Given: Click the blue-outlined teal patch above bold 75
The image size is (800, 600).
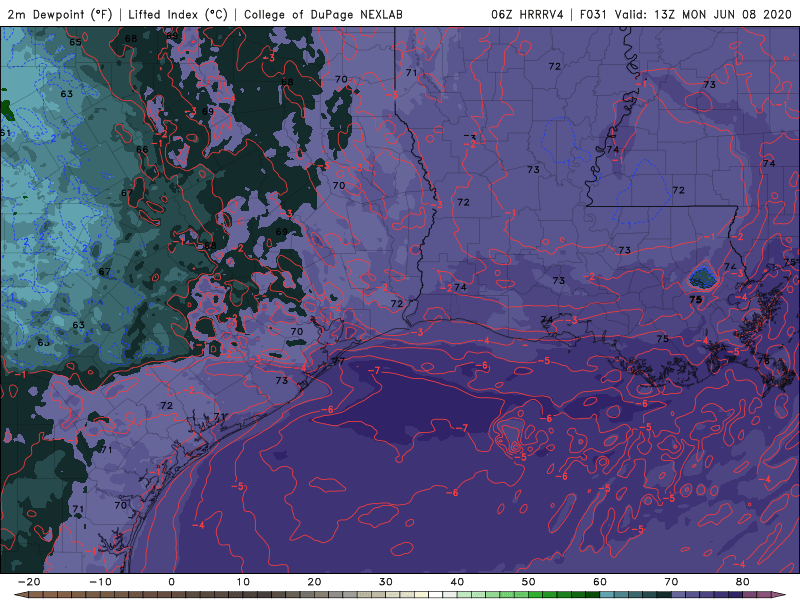Looking at the screenshot, I should (702, 277).
